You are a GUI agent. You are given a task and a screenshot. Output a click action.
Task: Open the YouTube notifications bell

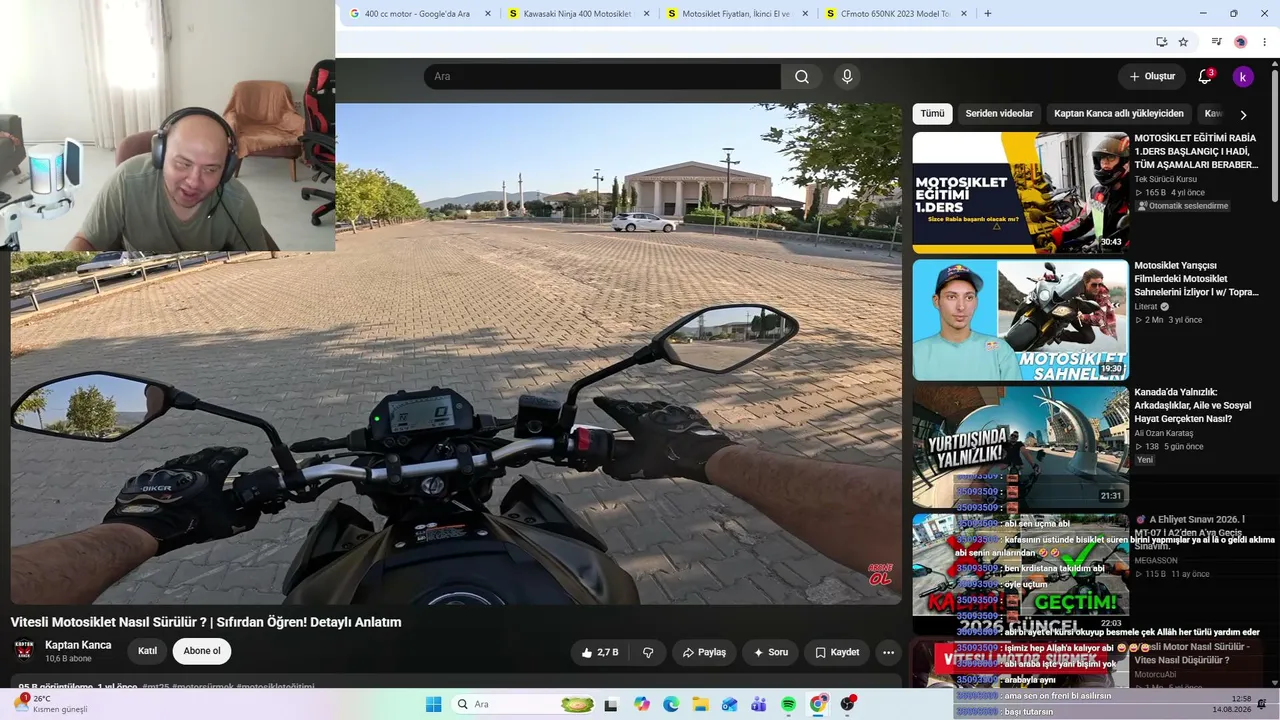(x=1205, y=77)
